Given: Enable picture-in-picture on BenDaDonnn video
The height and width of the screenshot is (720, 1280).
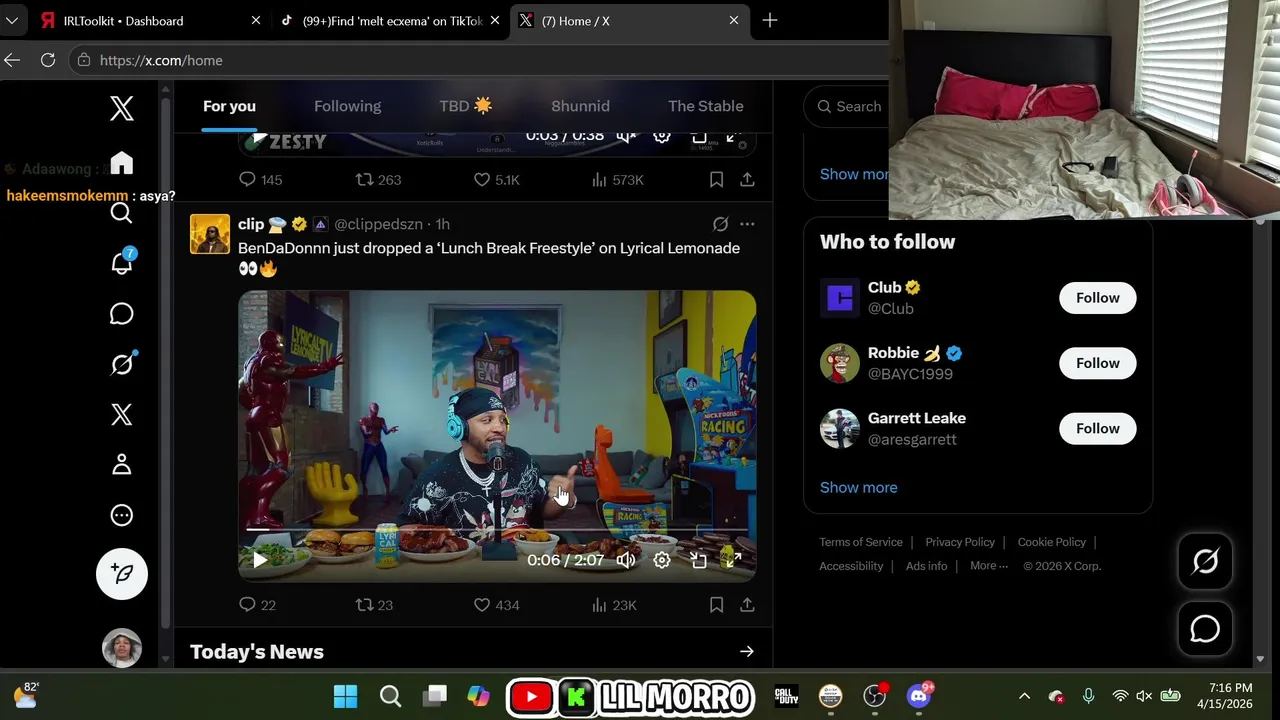Looking at the screenshot, I should pos(698,560).
